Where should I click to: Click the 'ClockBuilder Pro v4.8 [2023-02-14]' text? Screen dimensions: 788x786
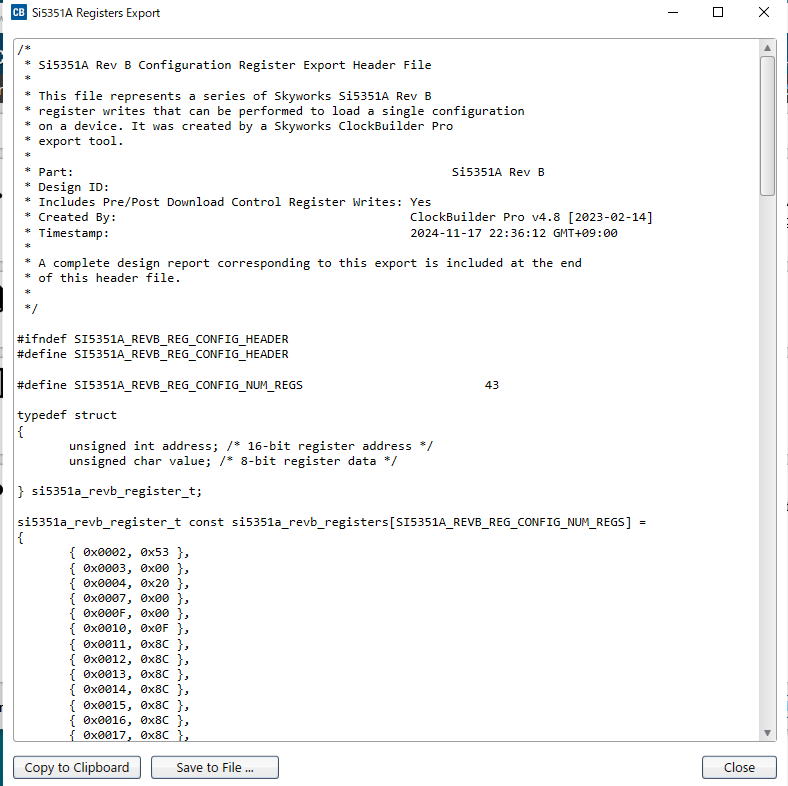(531, 217)
